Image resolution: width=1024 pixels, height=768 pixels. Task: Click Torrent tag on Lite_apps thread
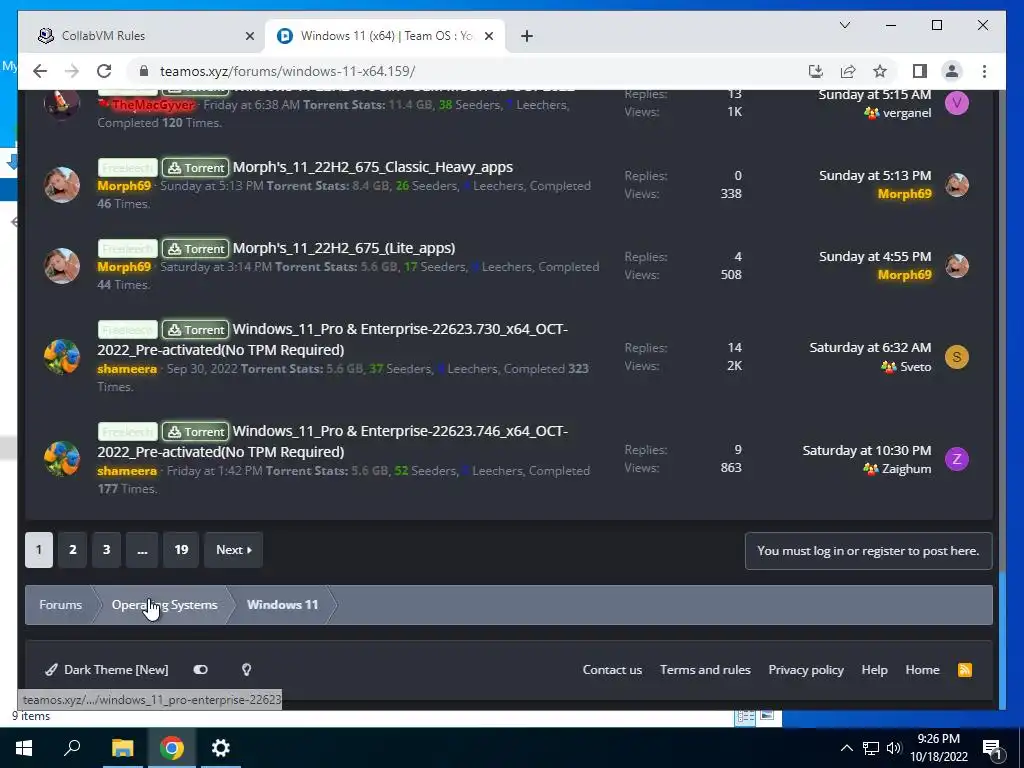coord(195,249)
